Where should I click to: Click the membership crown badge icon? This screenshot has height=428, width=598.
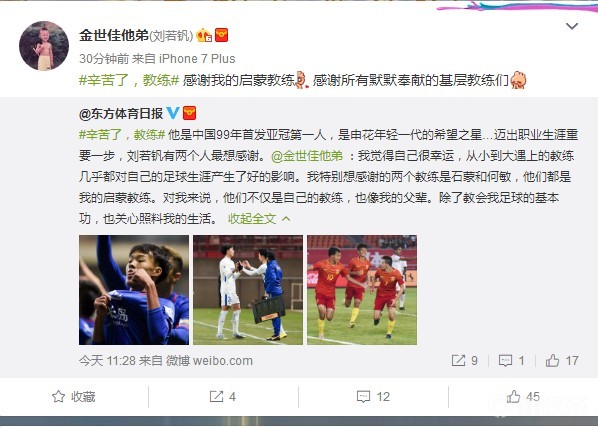[204, 35]
